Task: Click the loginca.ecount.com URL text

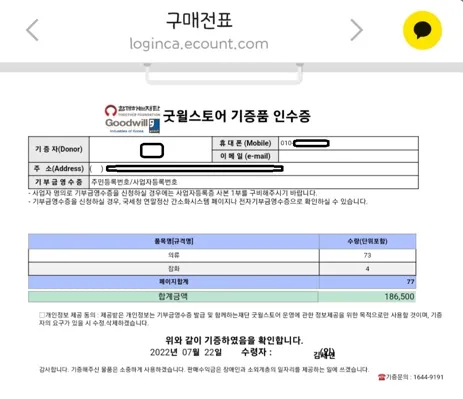Action: point(199,44)
